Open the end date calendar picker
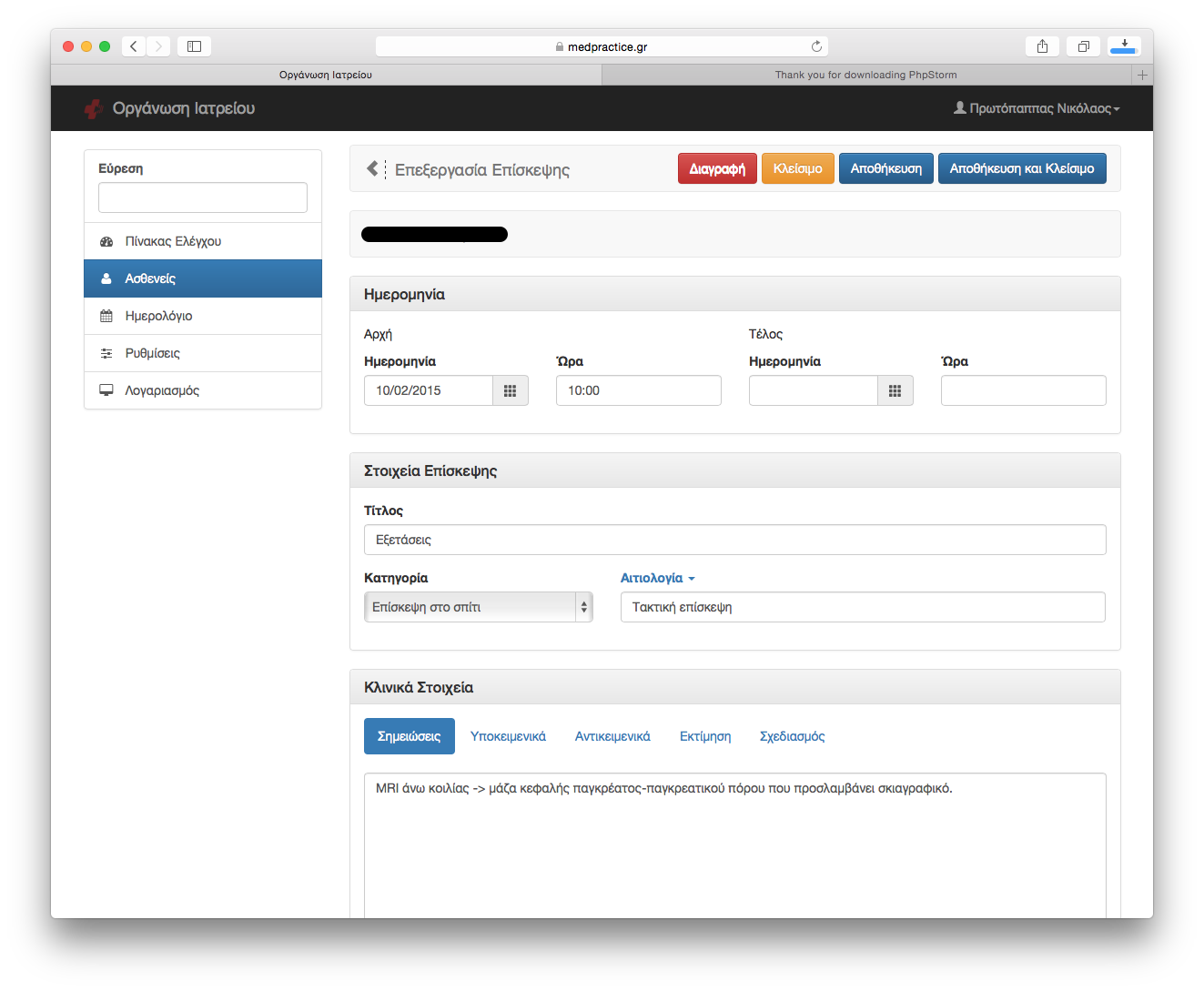 pyautogui.click(x=895, y=390)
